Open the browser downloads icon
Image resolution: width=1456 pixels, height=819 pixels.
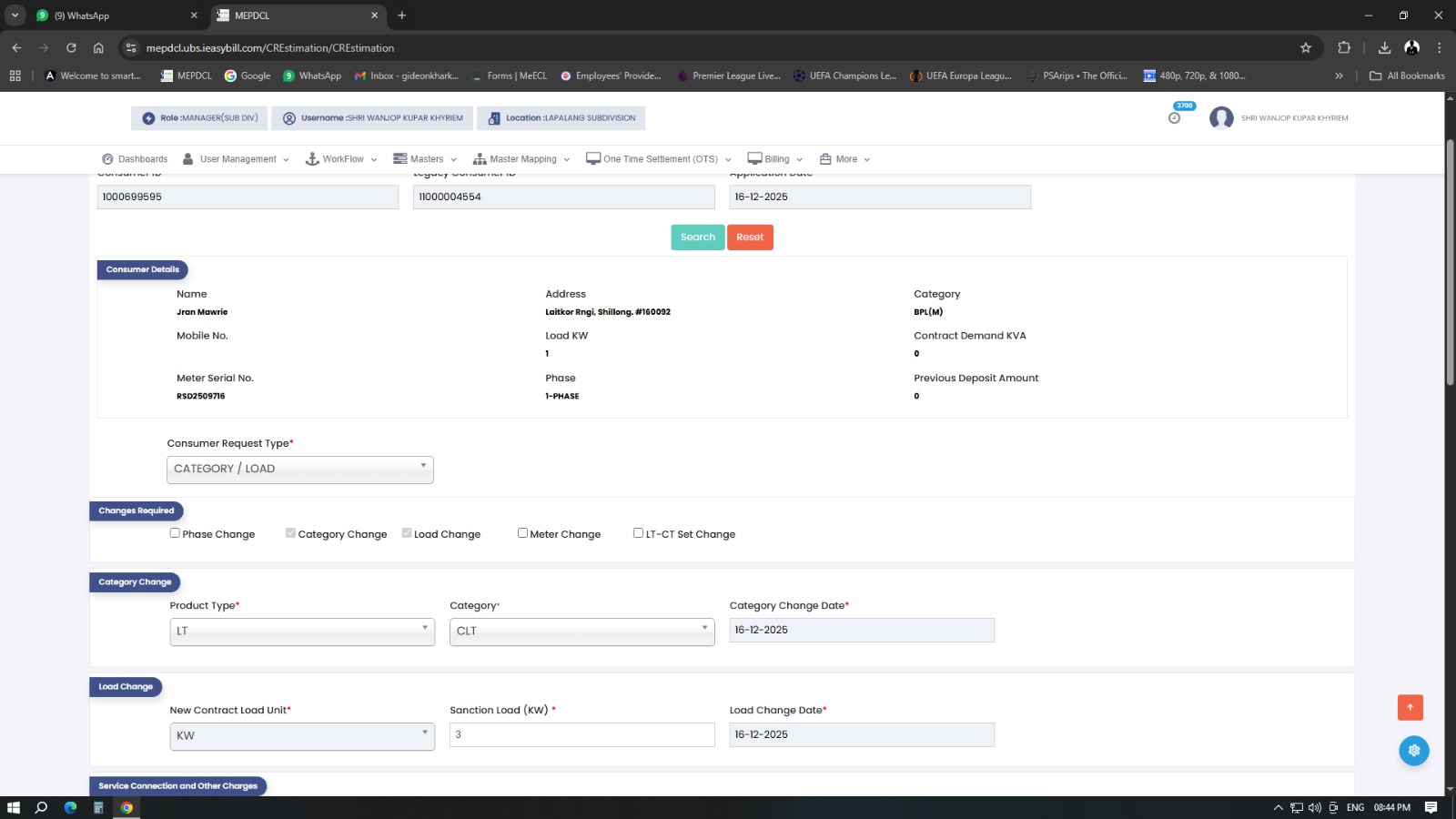tap(1384, 48)
